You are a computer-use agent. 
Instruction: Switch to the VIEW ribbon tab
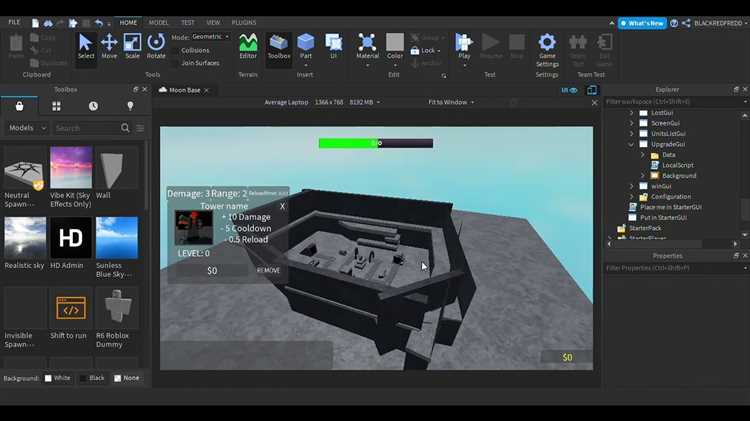pos(213,22)
